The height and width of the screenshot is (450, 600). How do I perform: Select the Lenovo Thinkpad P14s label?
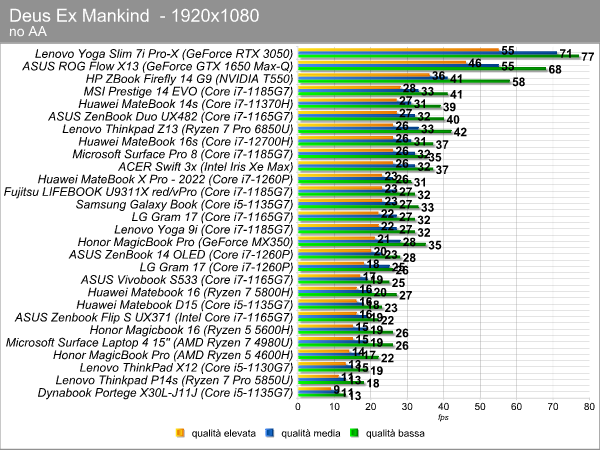(x=174, y=380)
